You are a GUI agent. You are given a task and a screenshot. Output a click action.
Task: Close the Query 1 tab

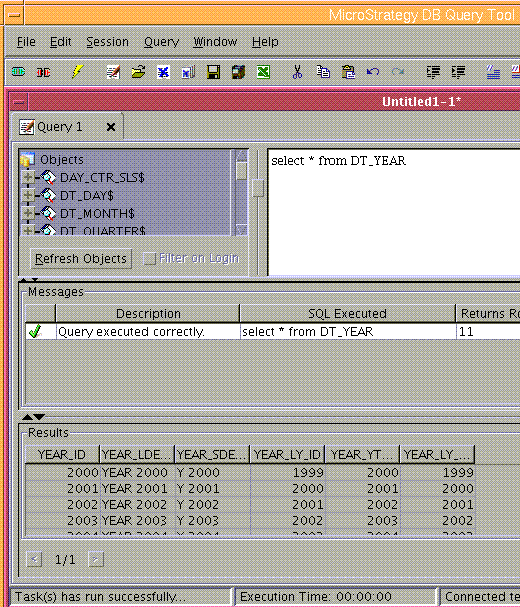pos(111,127)
